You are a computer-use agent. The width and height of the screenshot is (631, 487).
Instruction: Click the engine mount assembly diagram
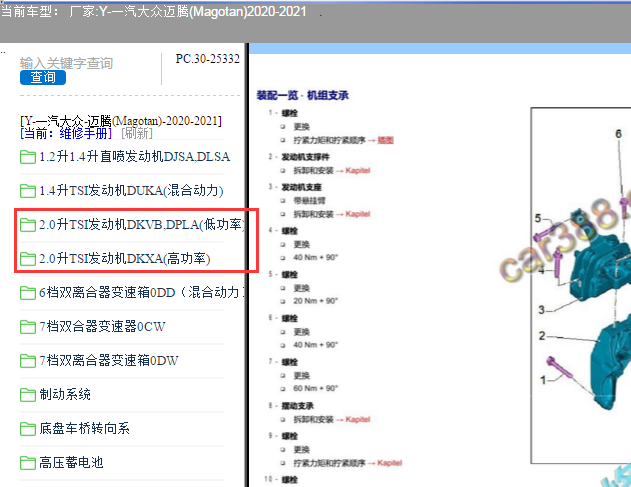click(581, 286)
